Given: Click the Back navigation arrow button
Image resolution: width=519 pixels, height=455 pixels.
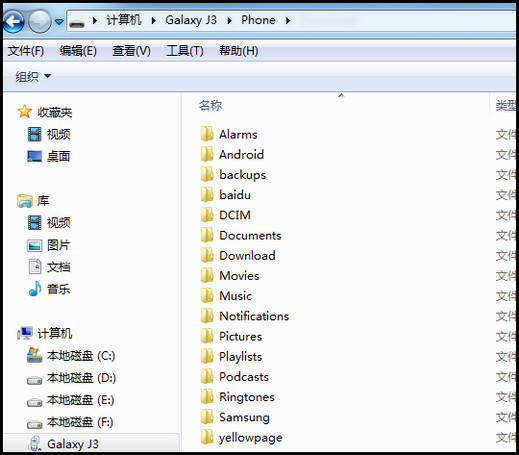Looking at the screenshot, I should click(x=14, y=22).
